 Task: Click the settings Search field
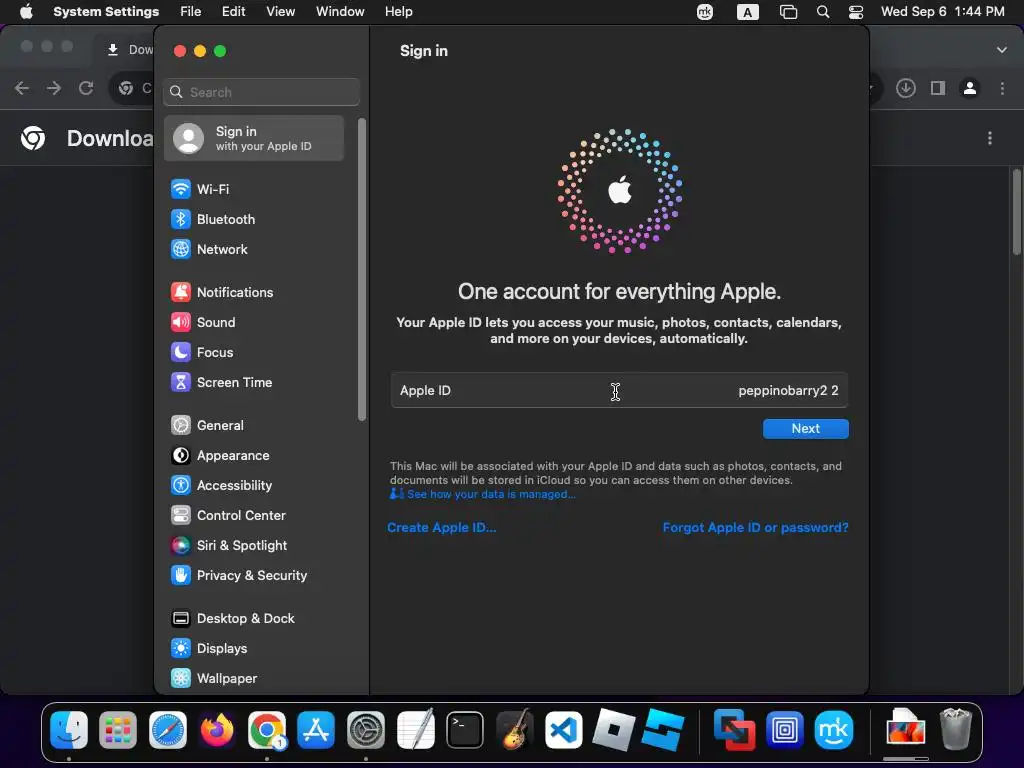[x=261, y=92]
